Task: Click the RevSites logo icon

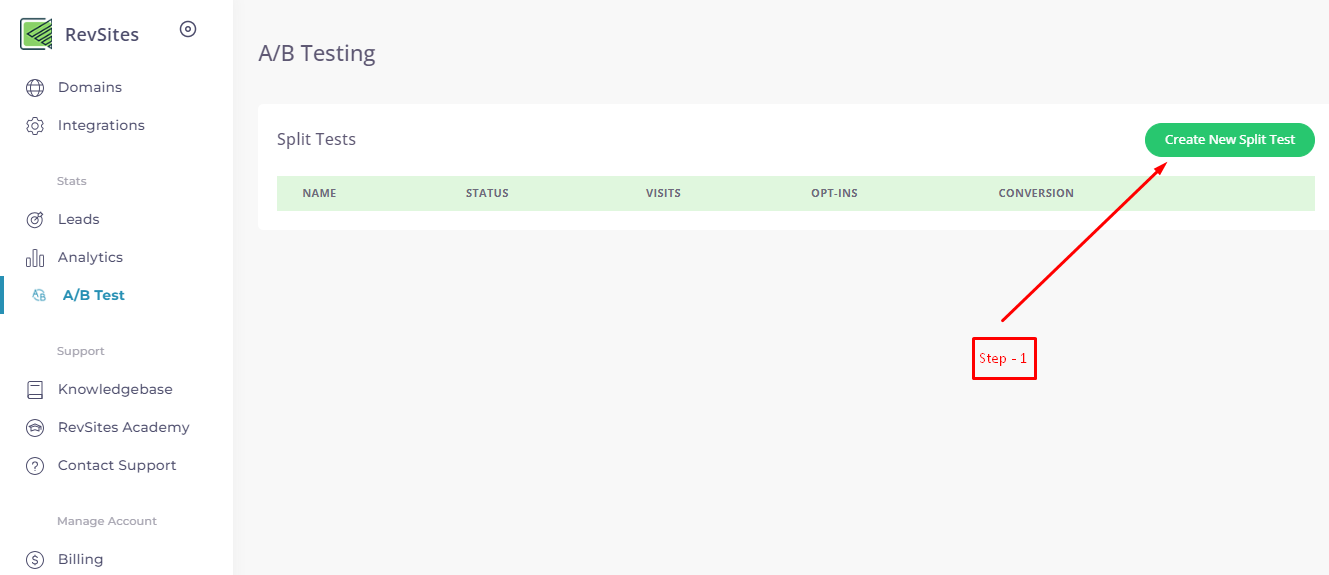Action: tap(36, 34)
